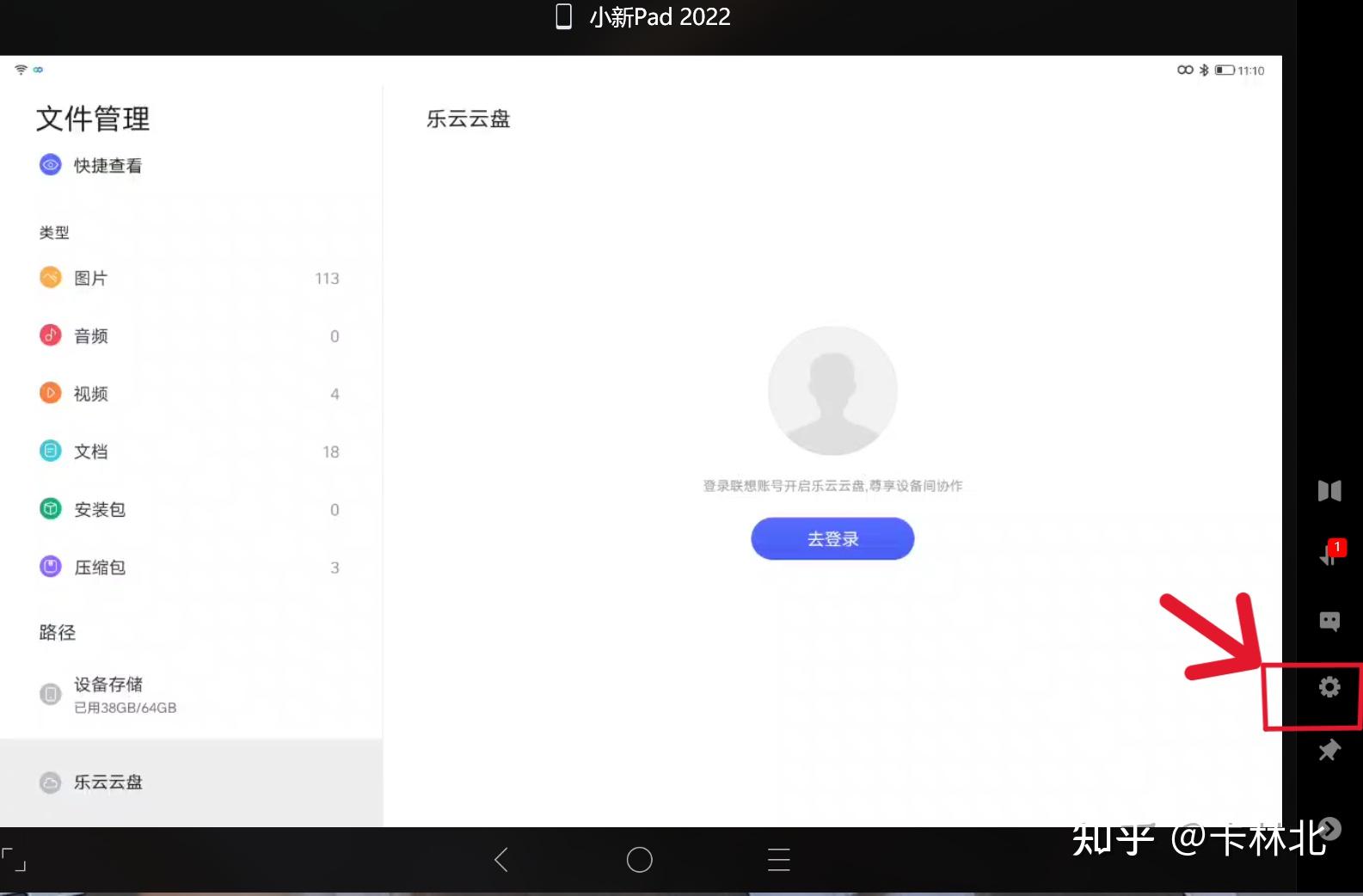Screen dimensions: 1363x896
Task: Click the 已用38GB/64GB storage text
Action: [126, 708]
